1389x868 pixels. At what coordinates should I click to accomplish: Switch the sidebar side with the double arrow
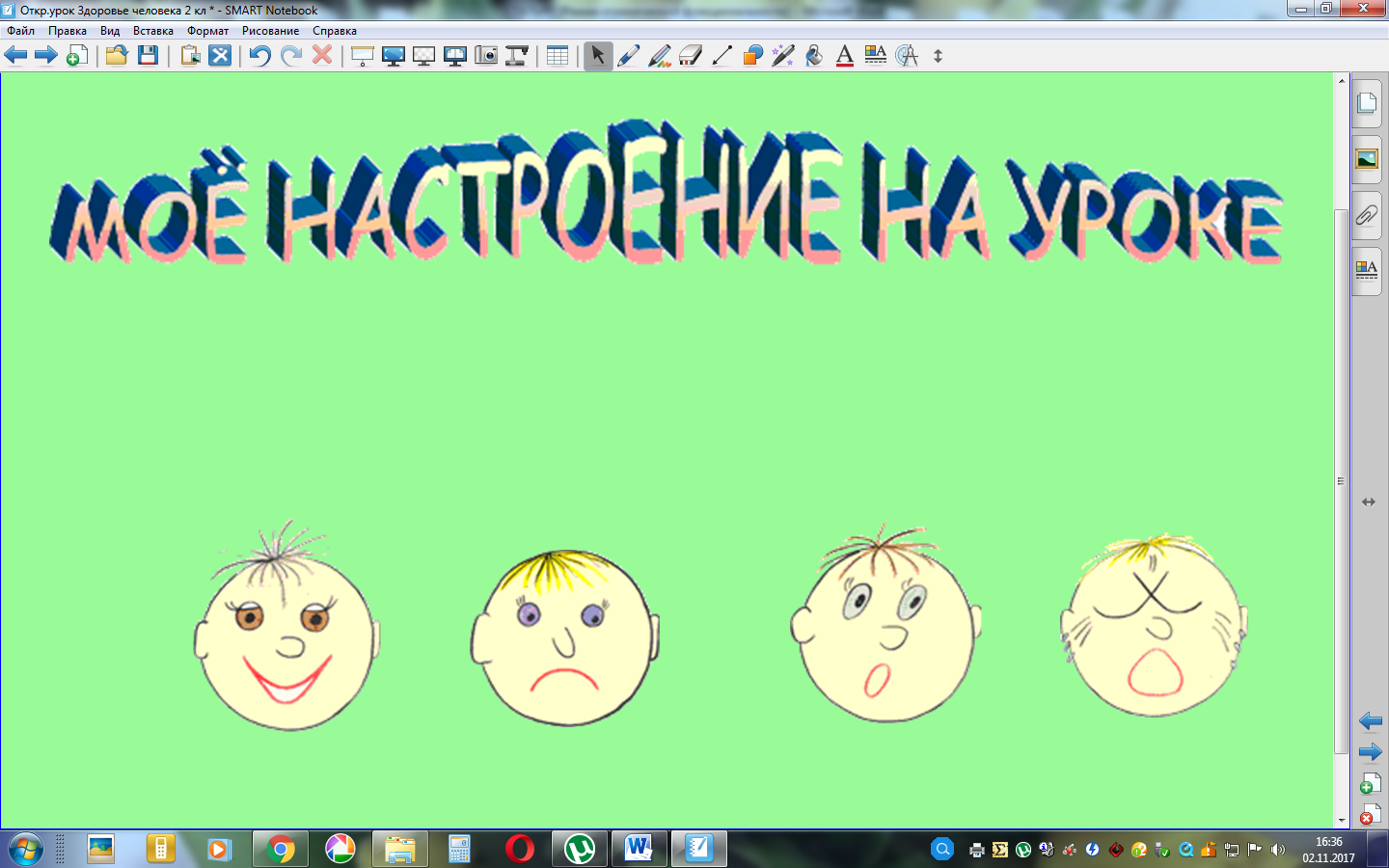[x=1368, y=502]
